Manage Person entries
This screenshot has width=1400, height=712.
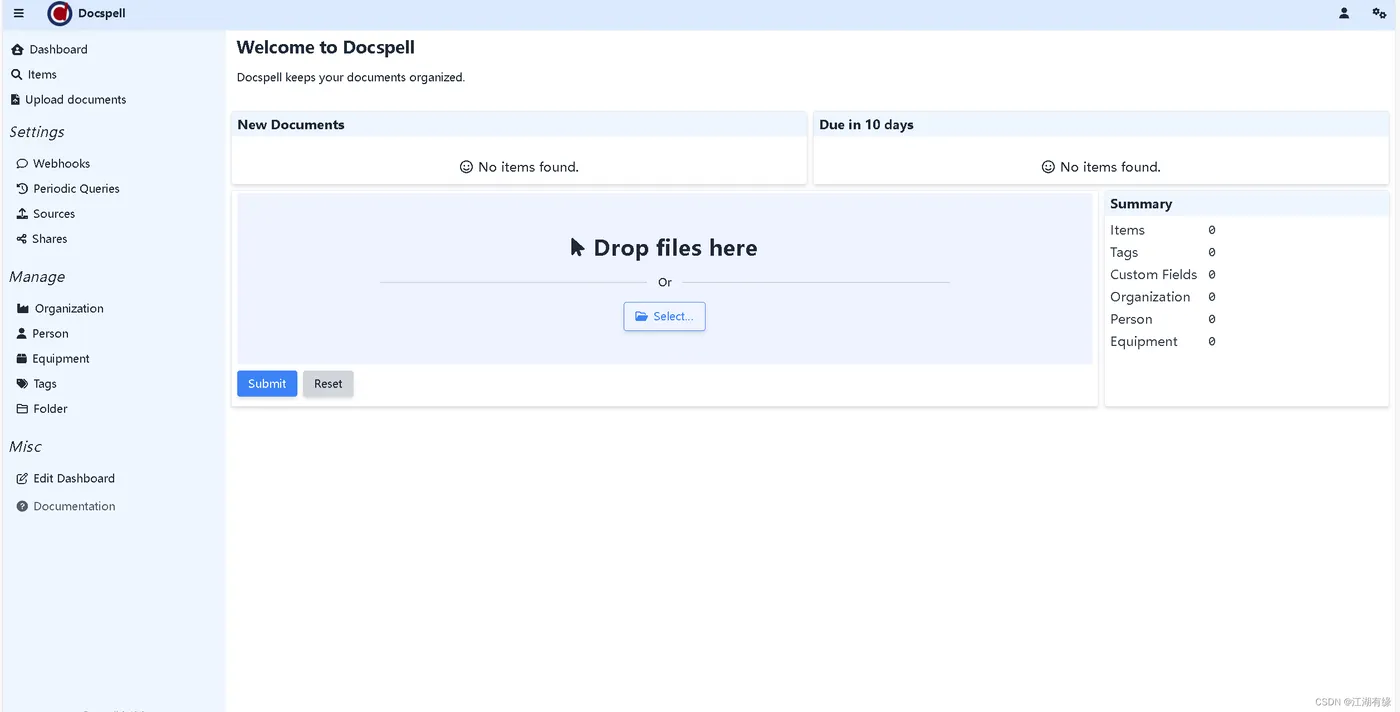click(50, 334)
